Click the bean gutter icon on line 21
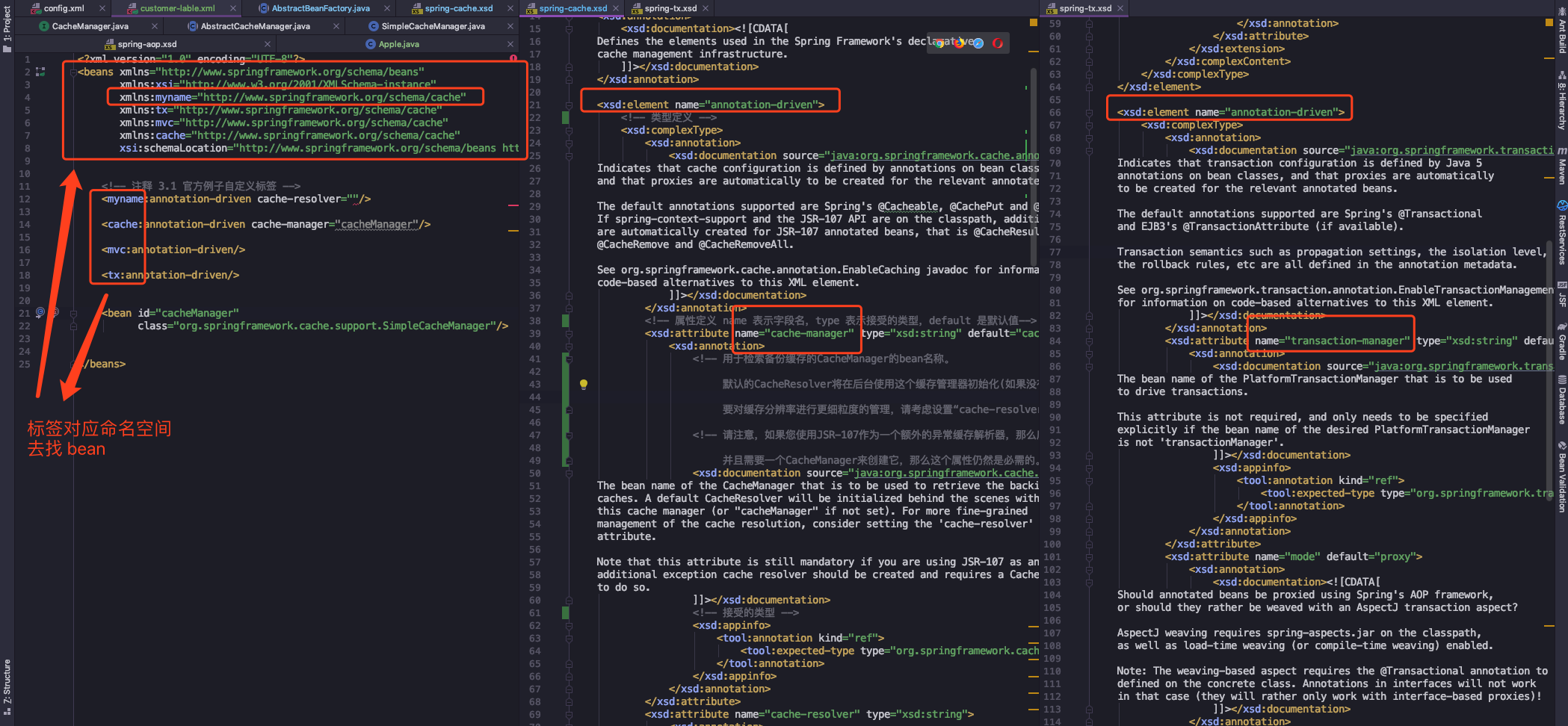This screenshot has width=1568, height=726. click(40, 312)
